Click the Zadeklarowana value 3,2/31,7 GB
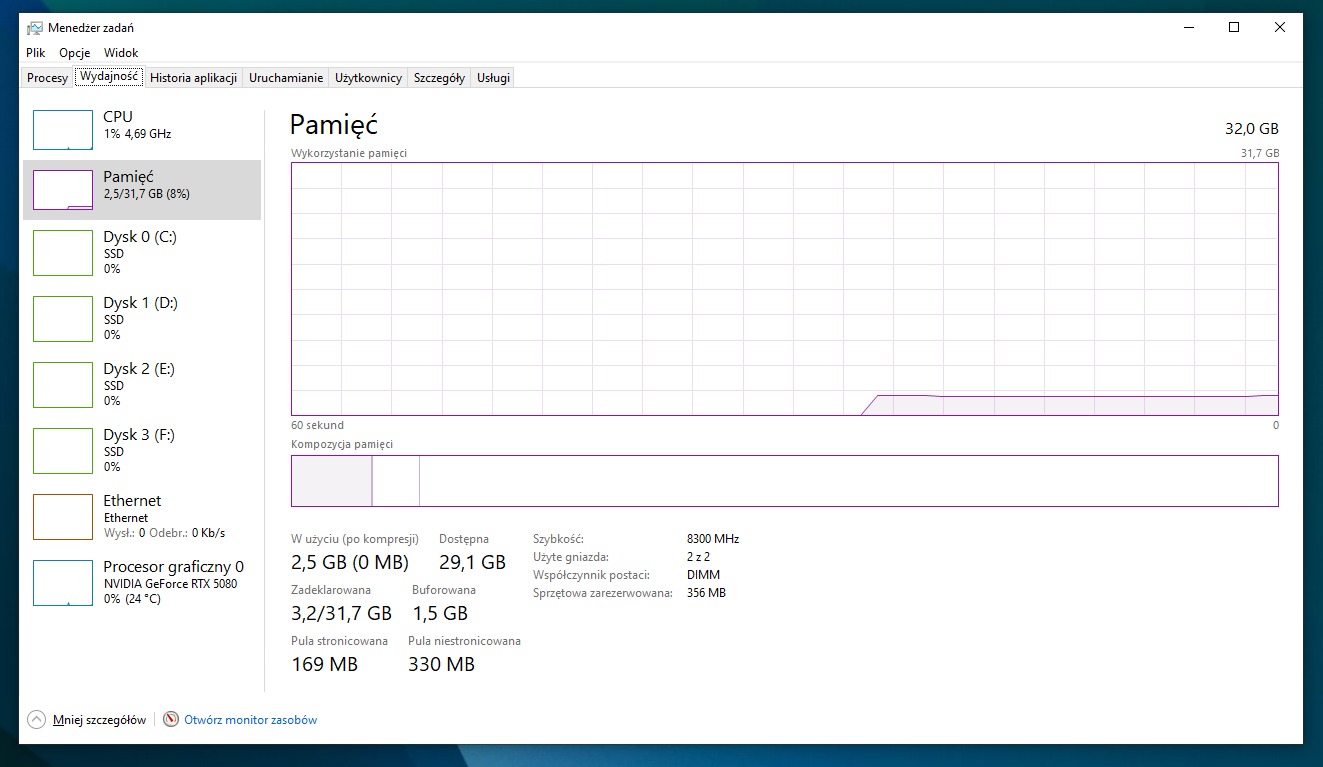 tap(341, 613)
